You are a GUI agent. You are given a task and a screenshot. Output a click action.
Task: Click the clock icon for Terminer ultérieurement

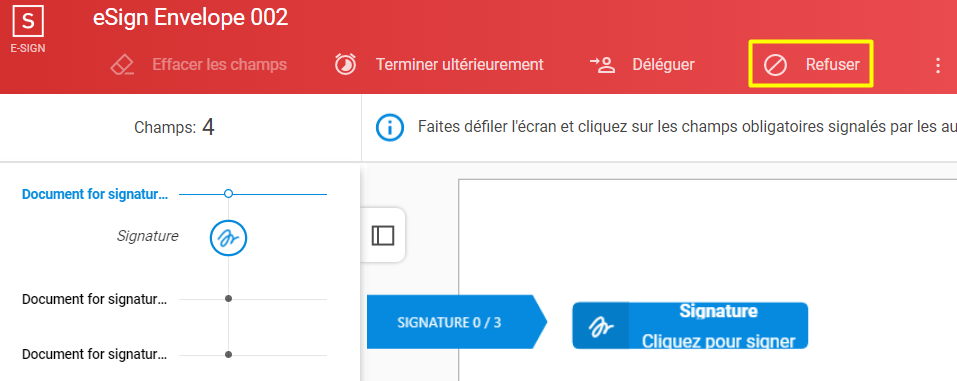(x=345, y=64)
